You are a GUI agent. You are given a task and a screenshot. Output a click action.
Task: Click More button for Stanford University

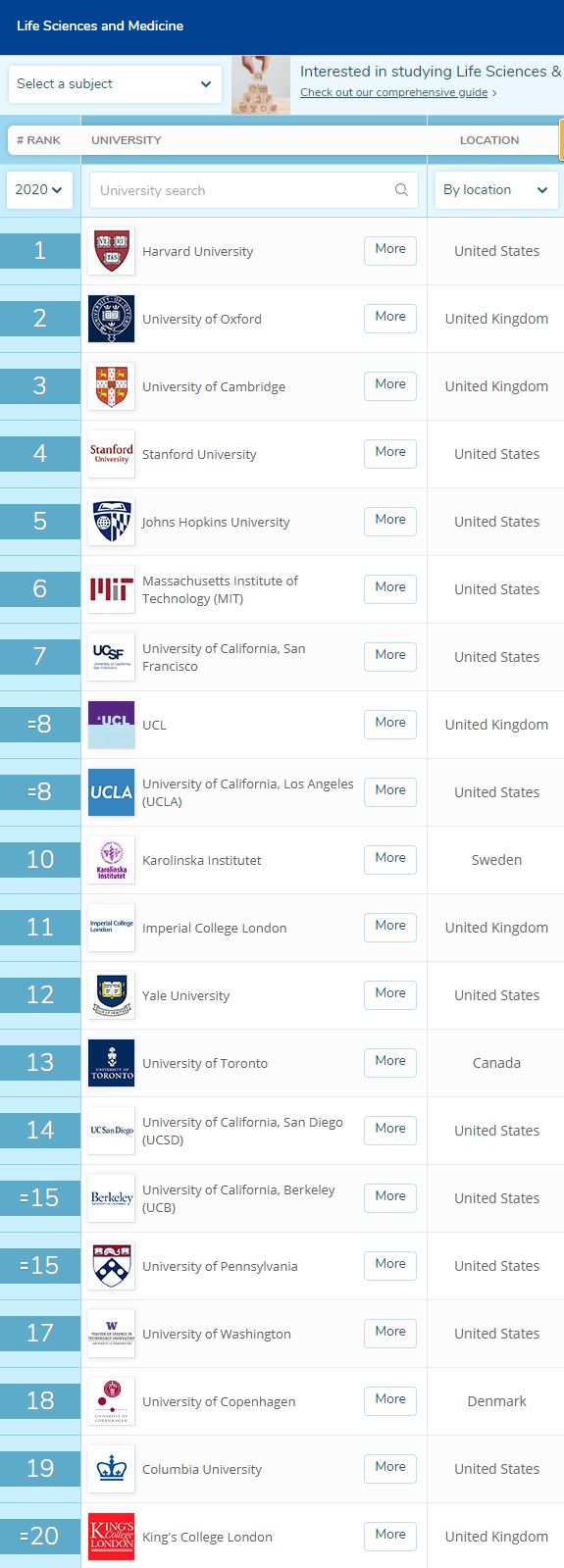pyautogui.click(x=390, y=453)
